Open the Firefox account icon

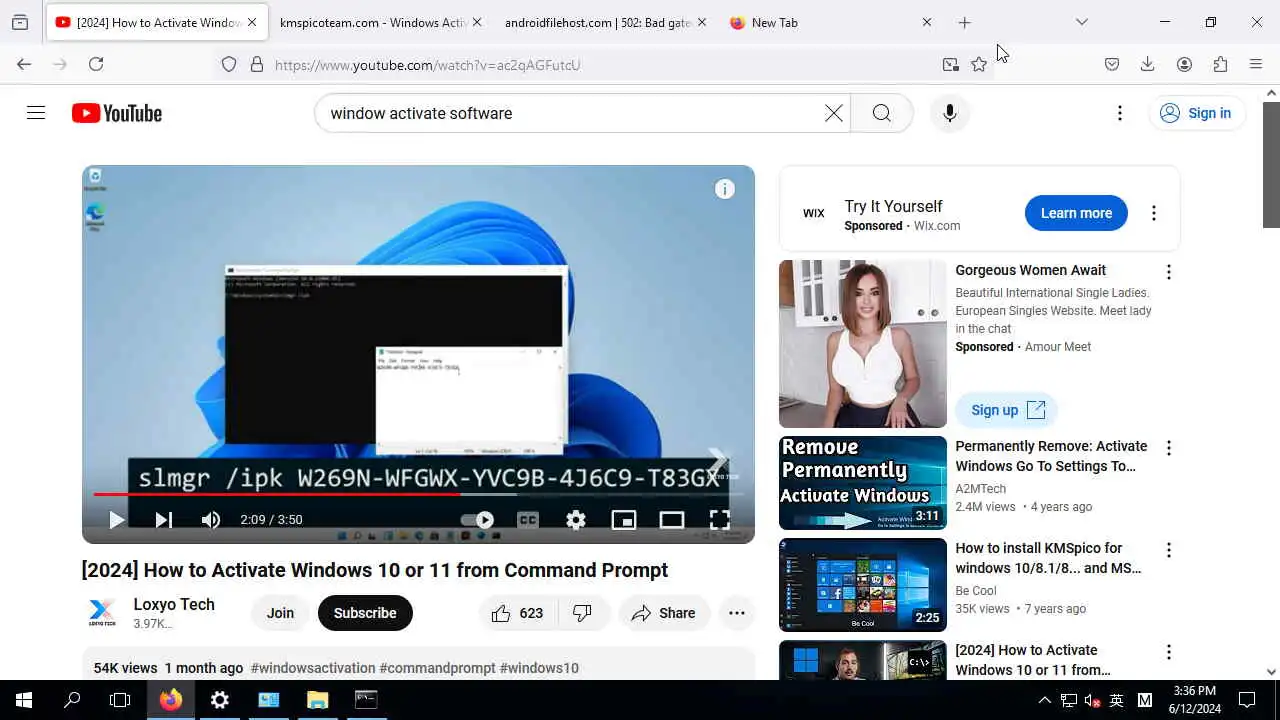1184,64
